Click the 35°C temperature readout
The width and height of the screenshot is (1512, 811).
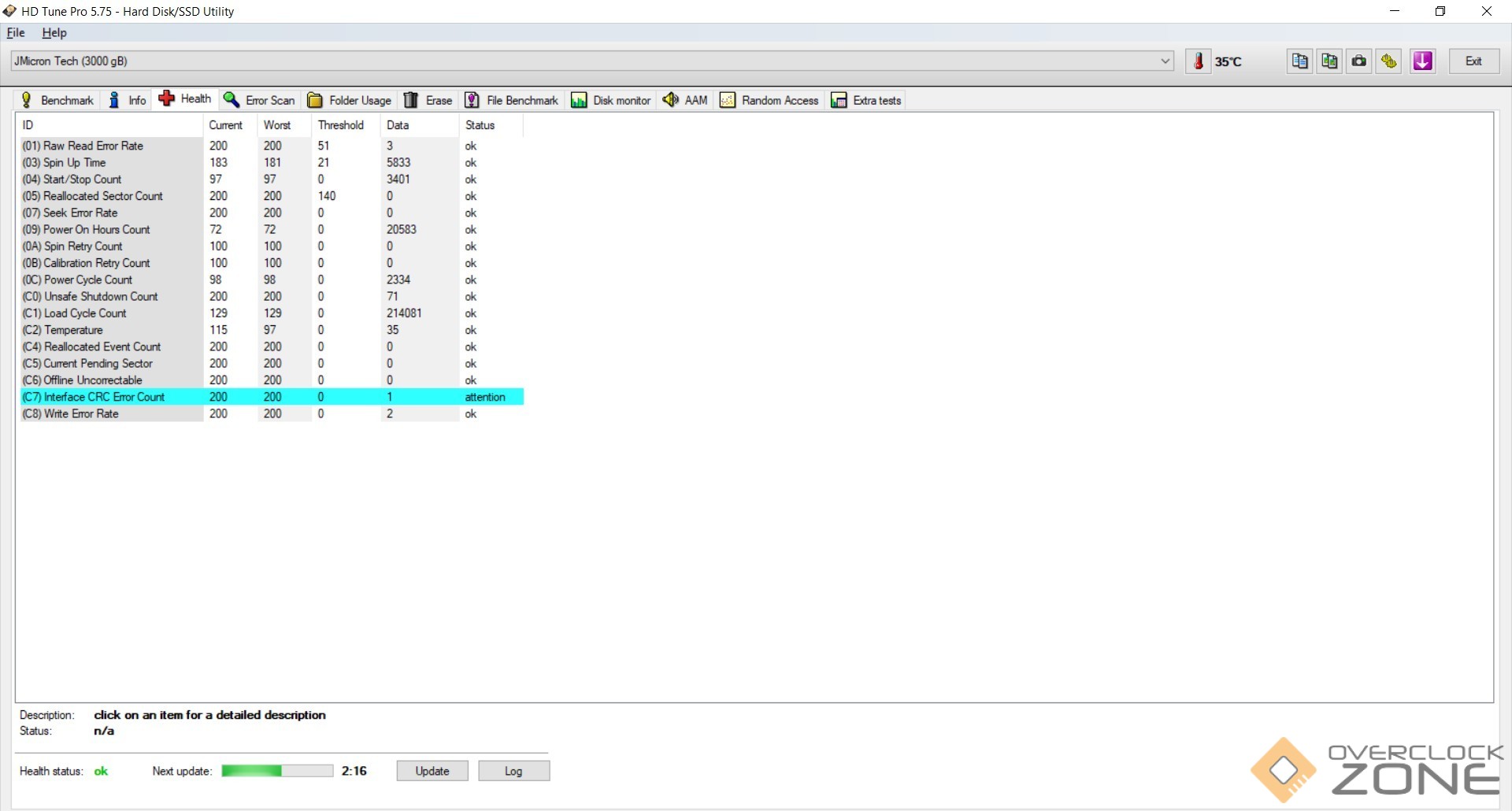[x=1228, y=61]
